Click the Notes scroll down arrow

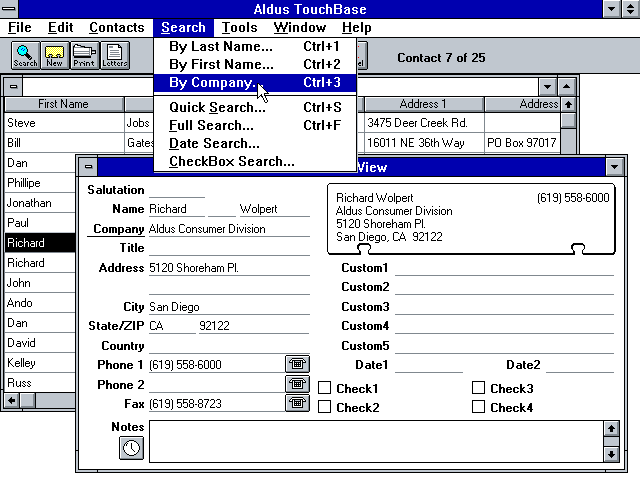pos(611,454)
